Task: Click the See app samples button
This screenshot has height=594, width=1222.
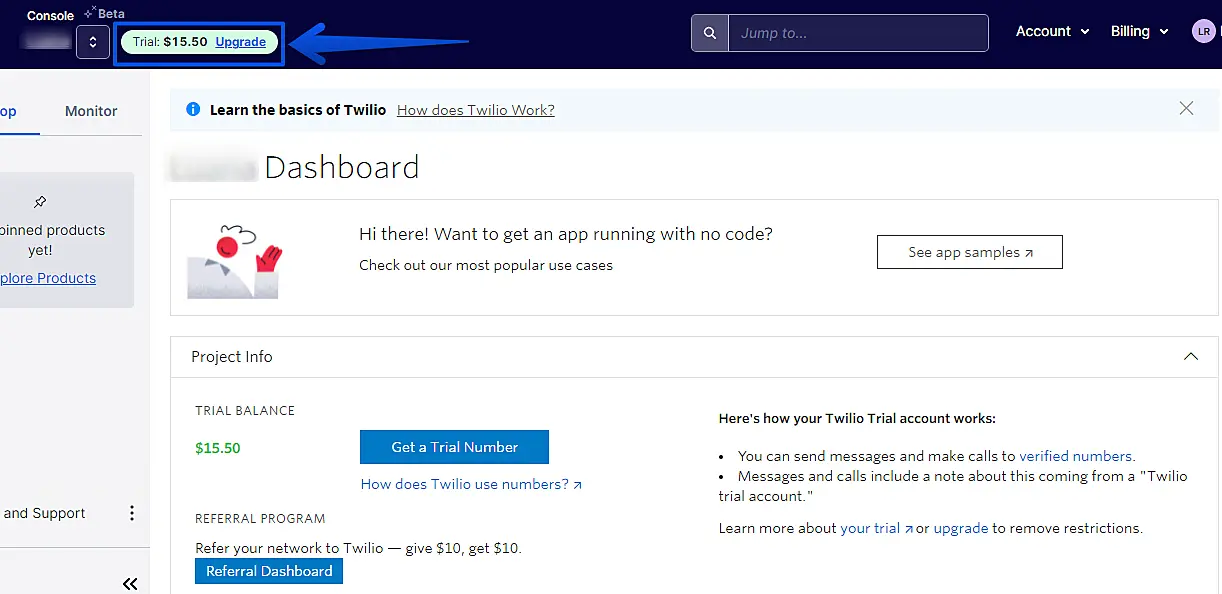Action: pos(969,252)
